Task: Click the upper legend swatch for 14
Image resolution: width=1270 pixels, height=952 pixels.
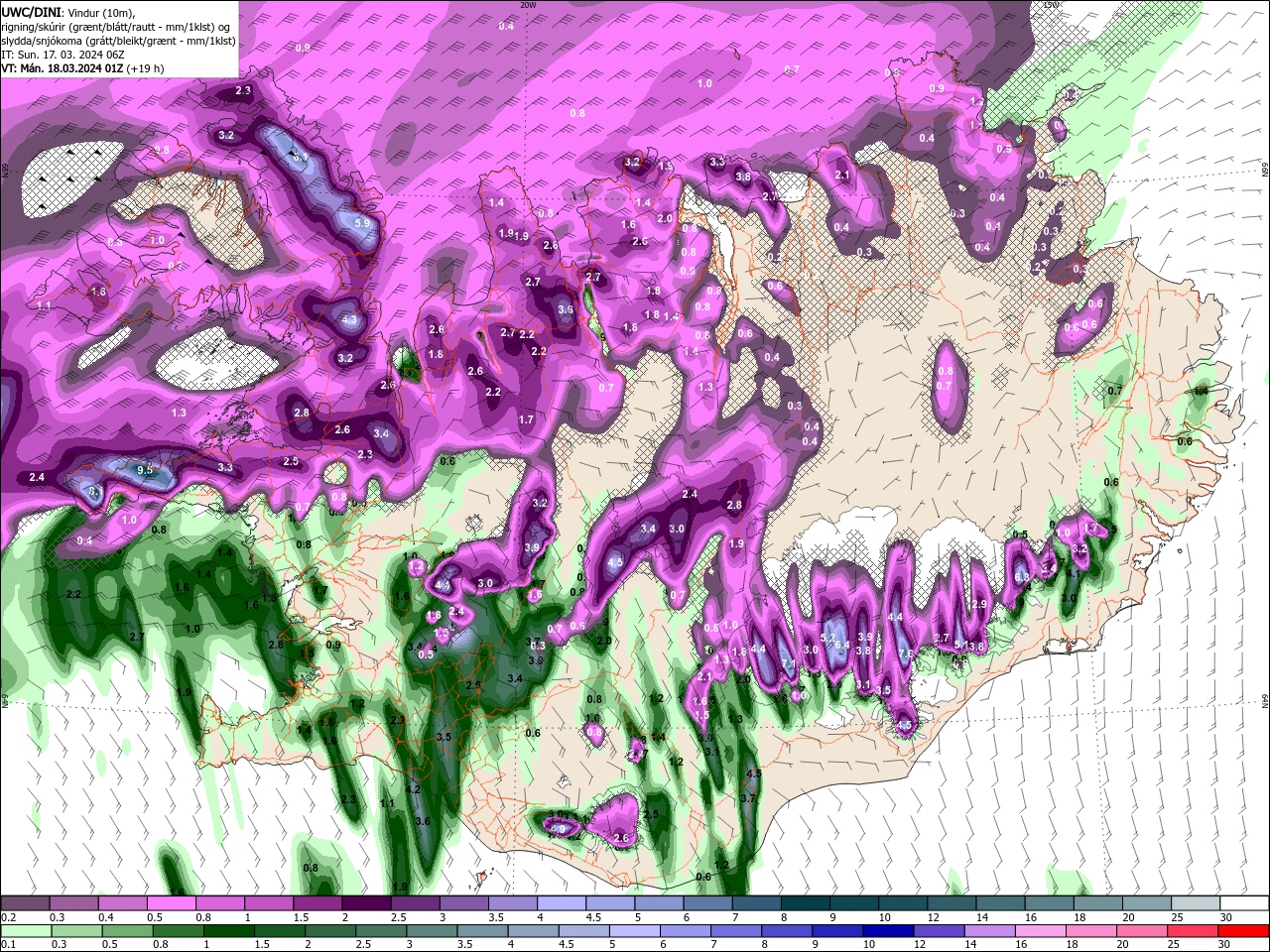Action: click(x=1000, y=903)
